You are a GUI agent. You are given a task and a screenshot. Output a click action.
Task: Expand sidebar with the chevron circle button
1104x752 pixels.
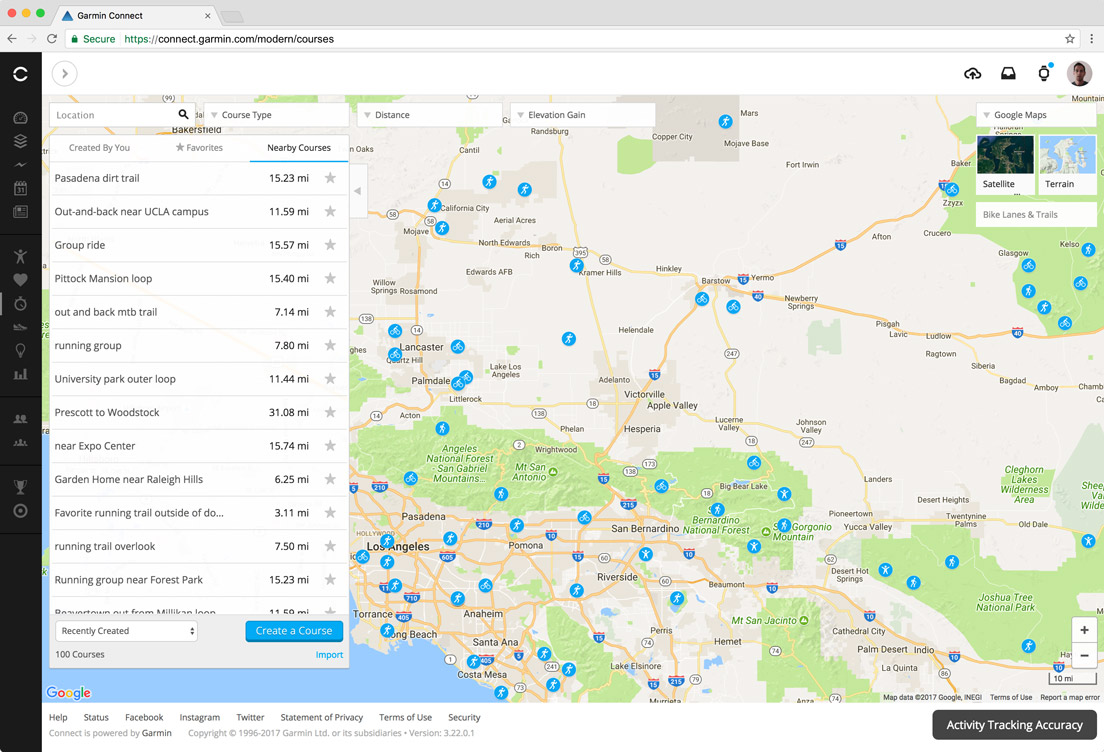click(64, 73)
